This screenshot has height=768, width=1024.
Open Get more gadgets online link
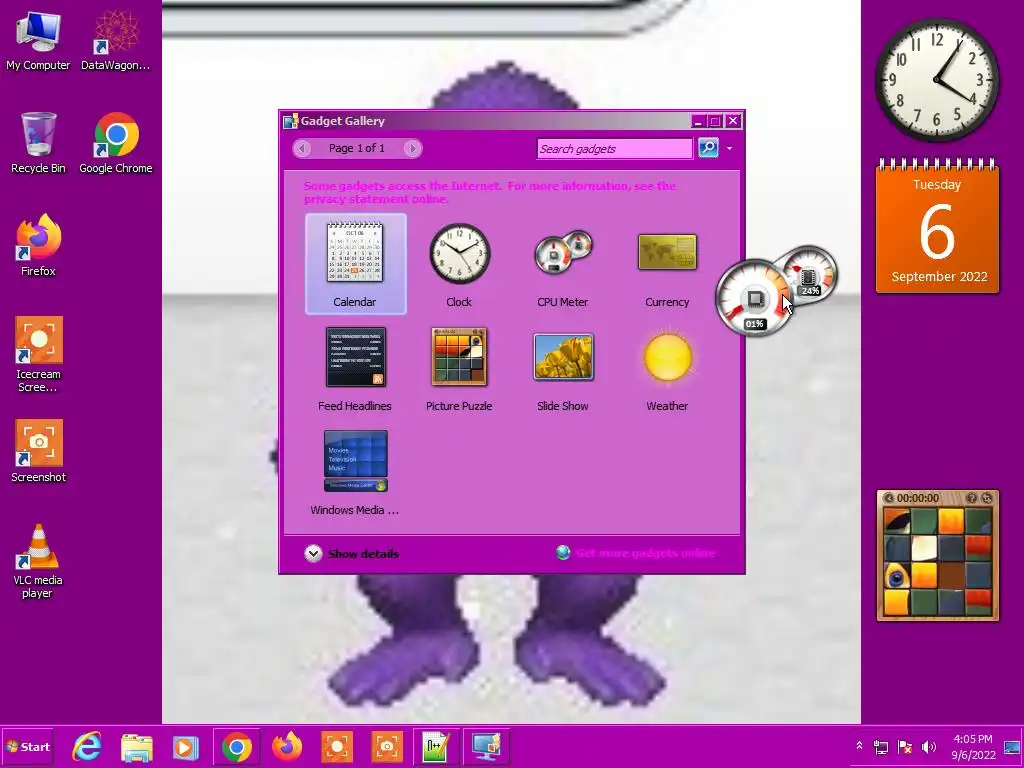645,553
